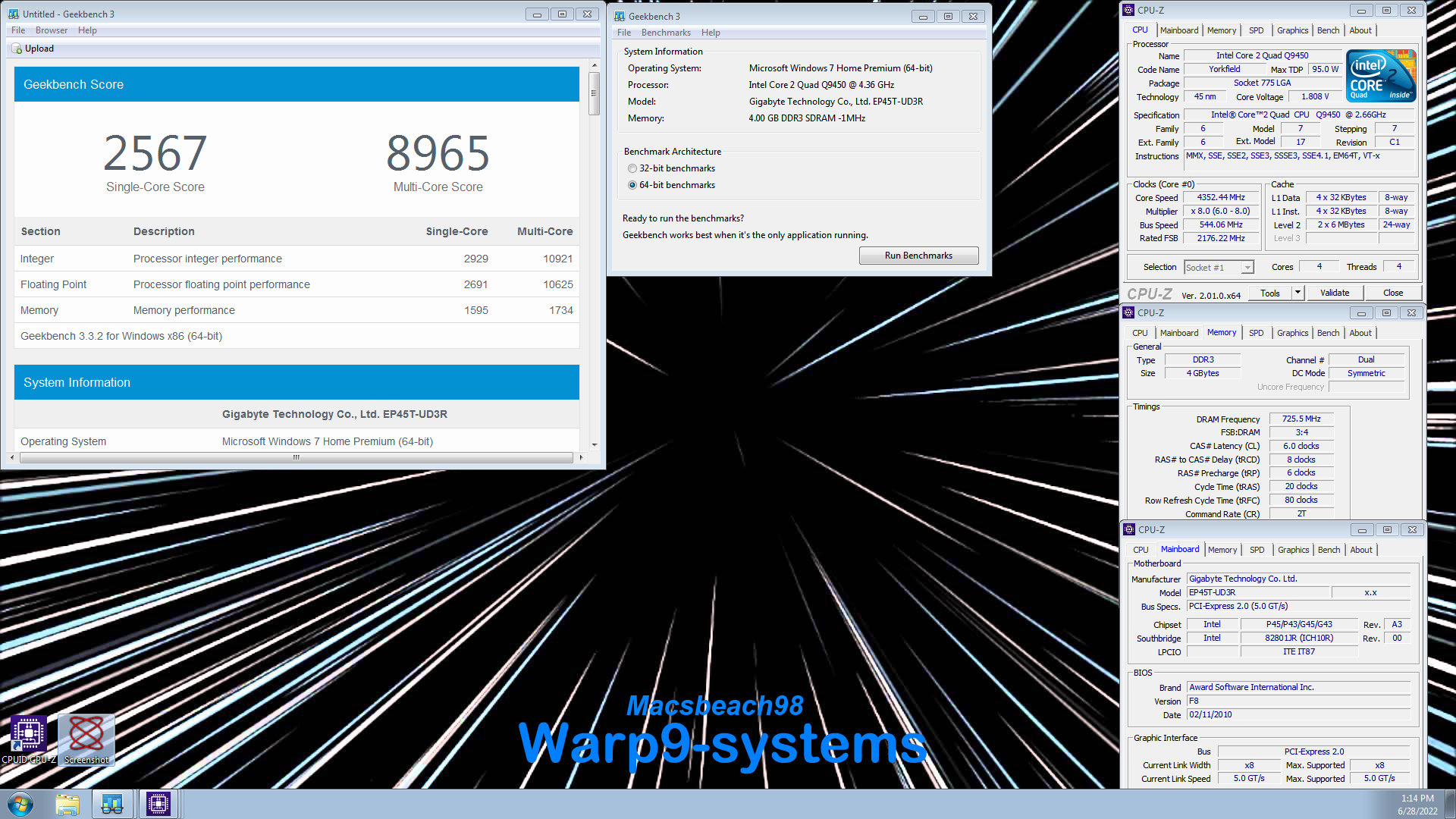The height and width of the screenshot is (819, 1456).
Task: Switch to CPU tab in middle CPU-Z window
Action: (x=1140, y=333)
